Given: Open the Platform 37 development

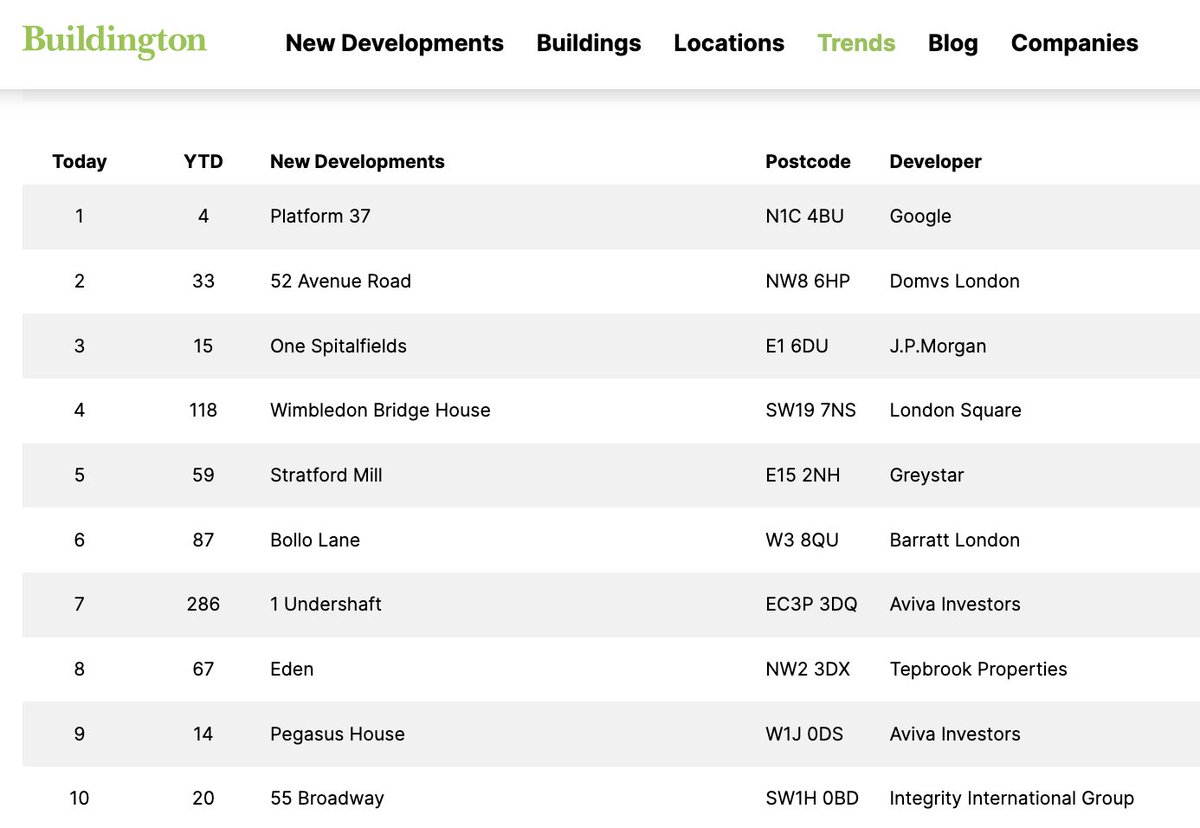Looking at the screenshot, I should click(x=320, y=216).
